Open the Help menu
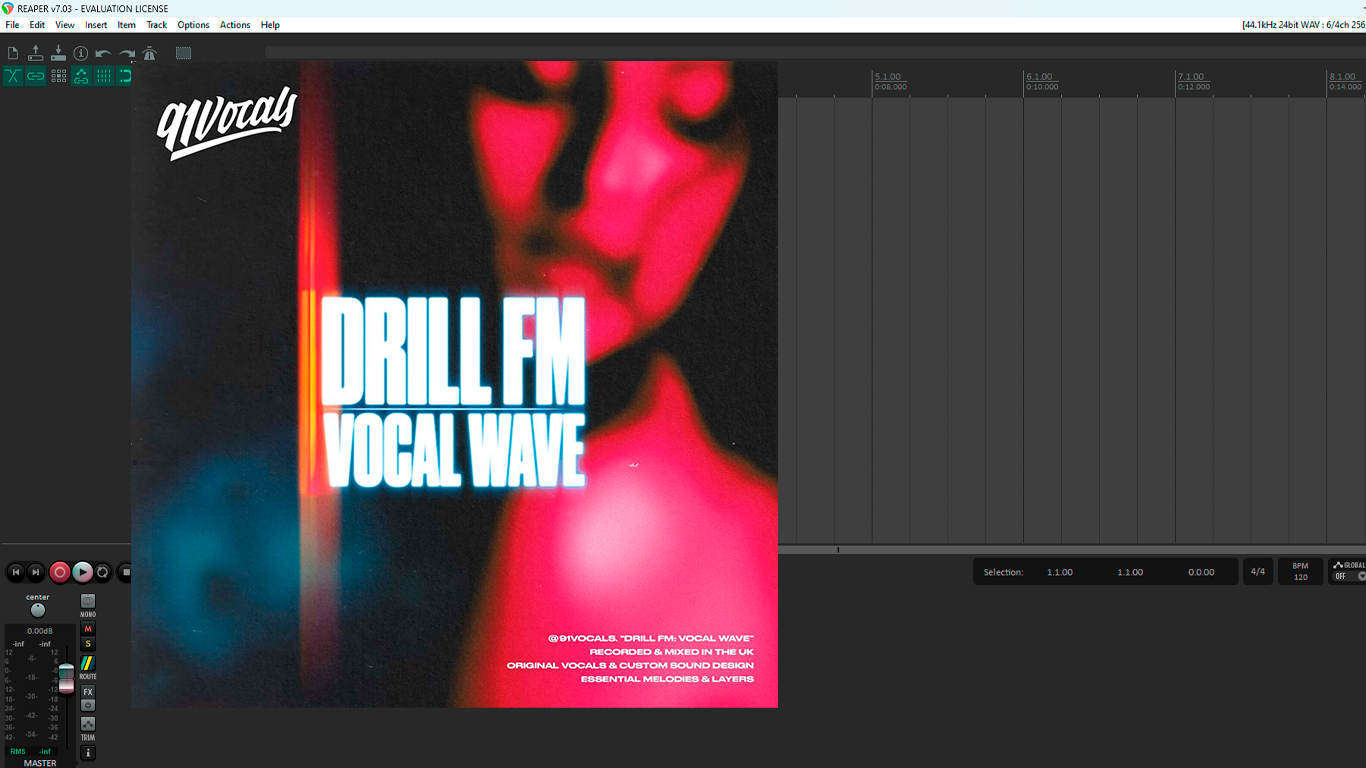Image resolution: width=1366 pixels, height=768 pixels. point(270,25)
